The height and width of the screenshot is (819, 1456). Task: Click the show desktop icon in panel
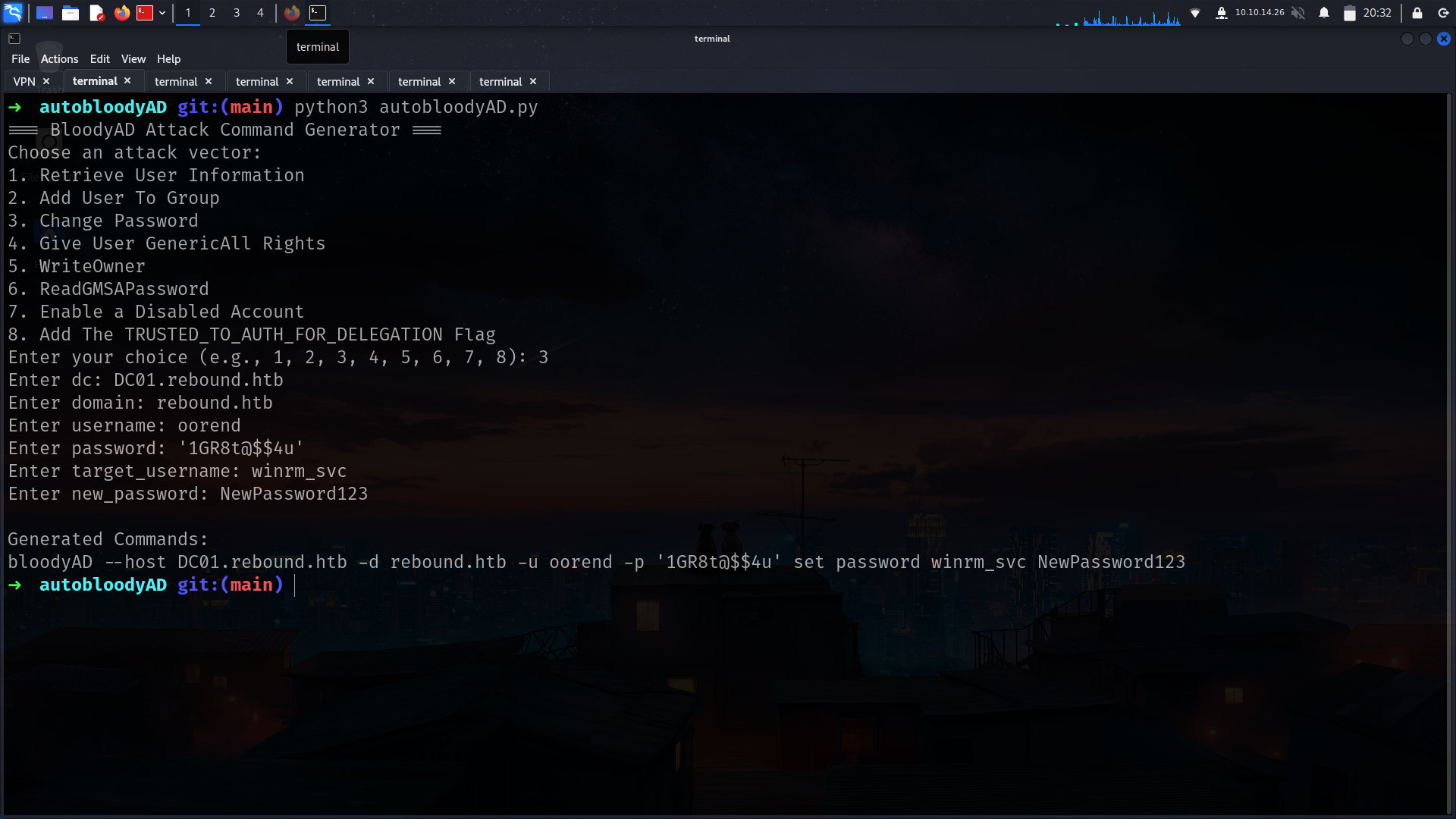click(45, 13)
